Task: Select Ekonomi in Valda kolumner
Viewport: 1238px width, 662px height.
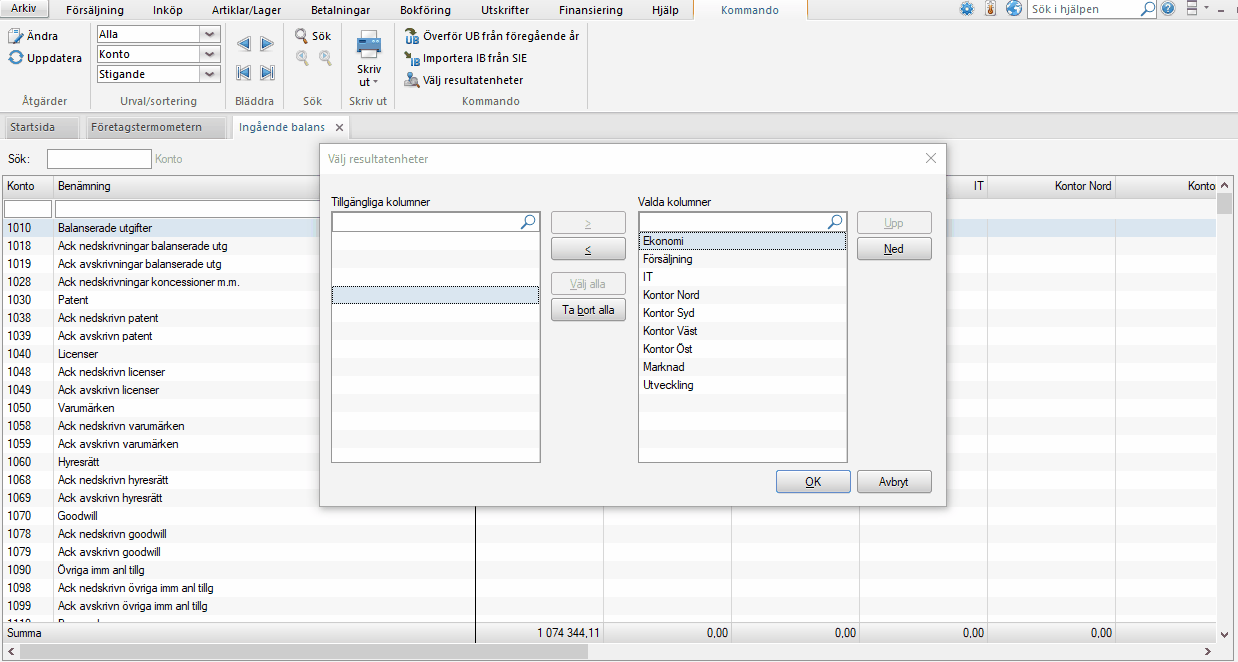Action: (x=742, y=241)
